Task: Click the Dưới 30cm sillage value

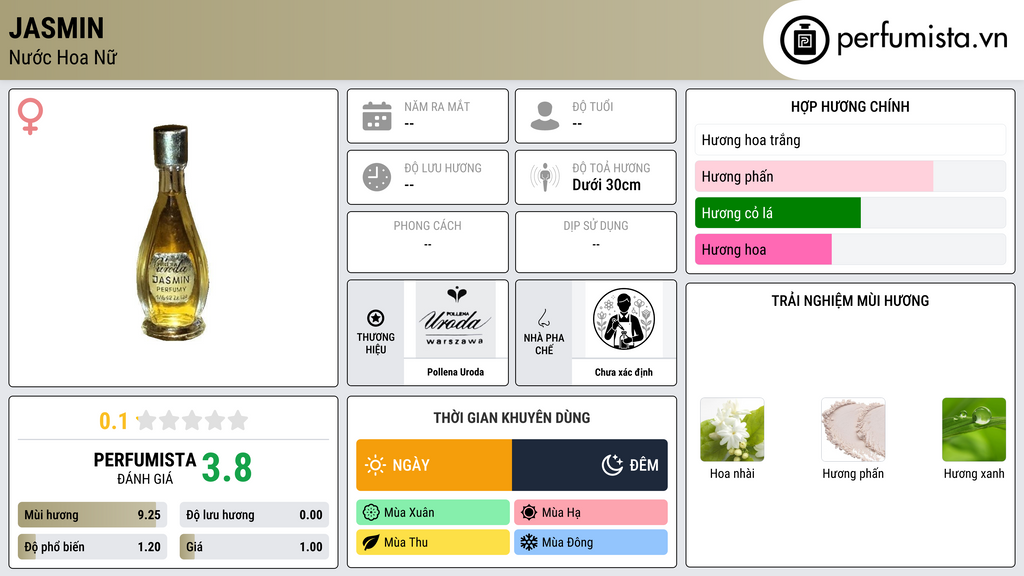Action: click(607, 185)
